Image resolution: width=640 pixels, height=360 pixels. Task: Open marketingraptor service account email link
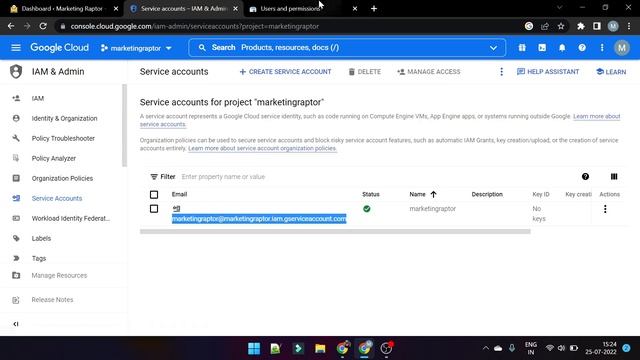259,219
